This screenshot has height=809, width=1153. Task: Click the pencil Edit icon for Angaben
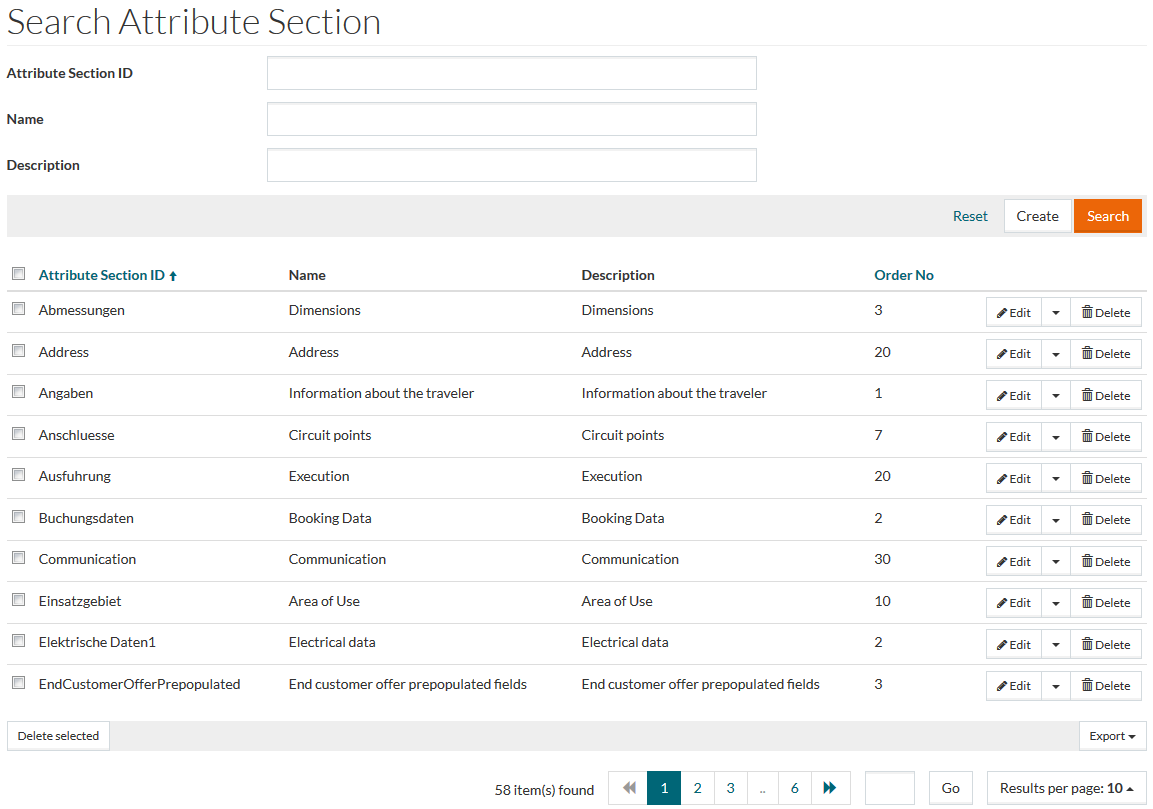tap(1002, 396)
